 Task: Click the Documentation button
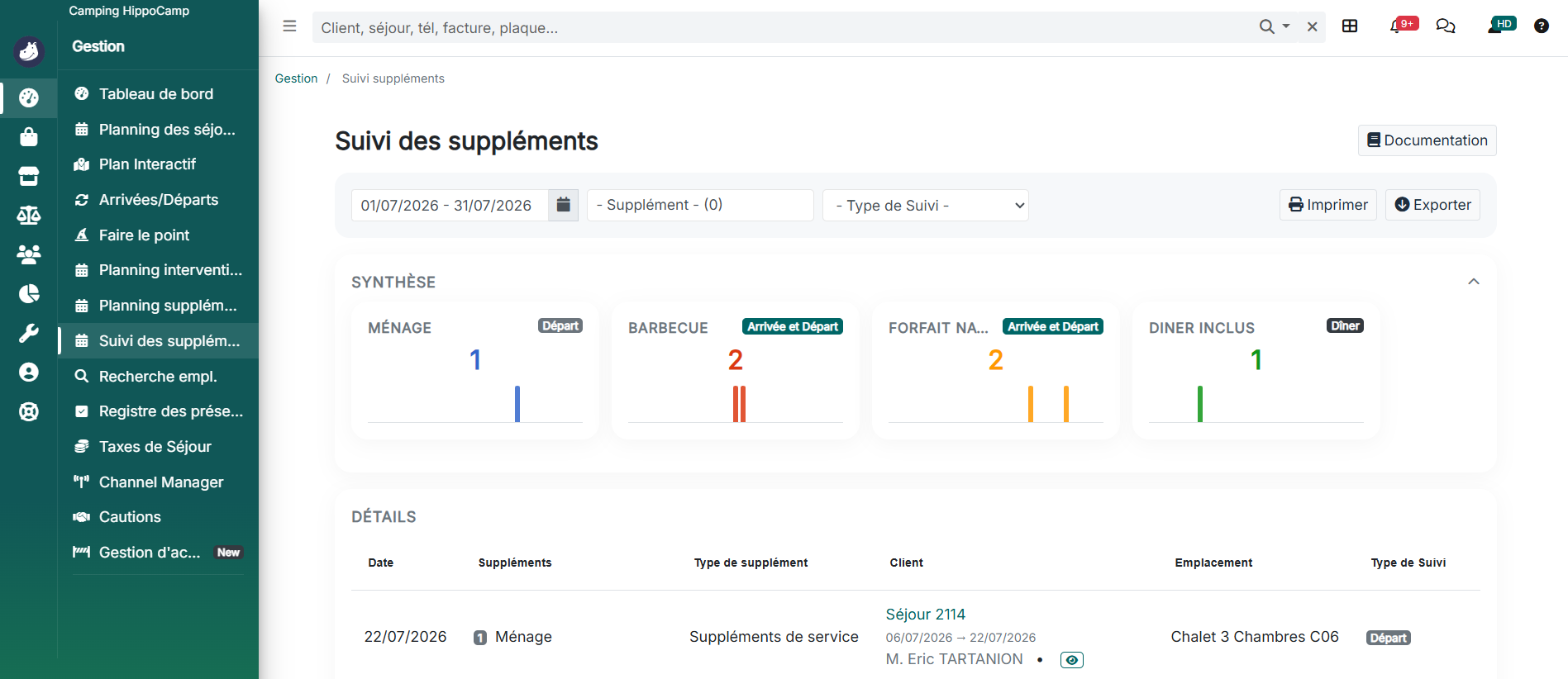tap(1427, 140)
